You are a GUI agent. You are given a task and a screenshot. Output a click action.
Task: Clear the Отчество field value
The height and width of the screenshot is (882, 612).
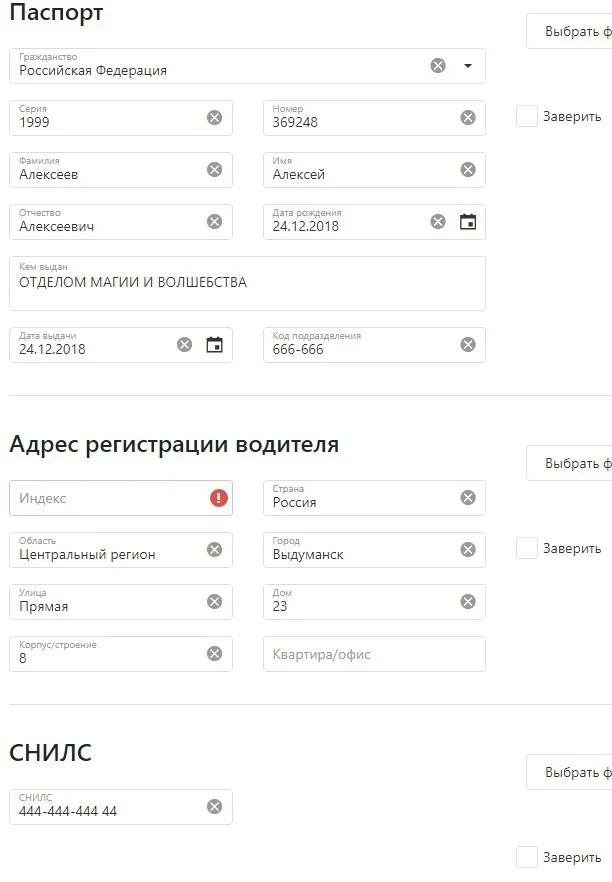coord(214,222)
